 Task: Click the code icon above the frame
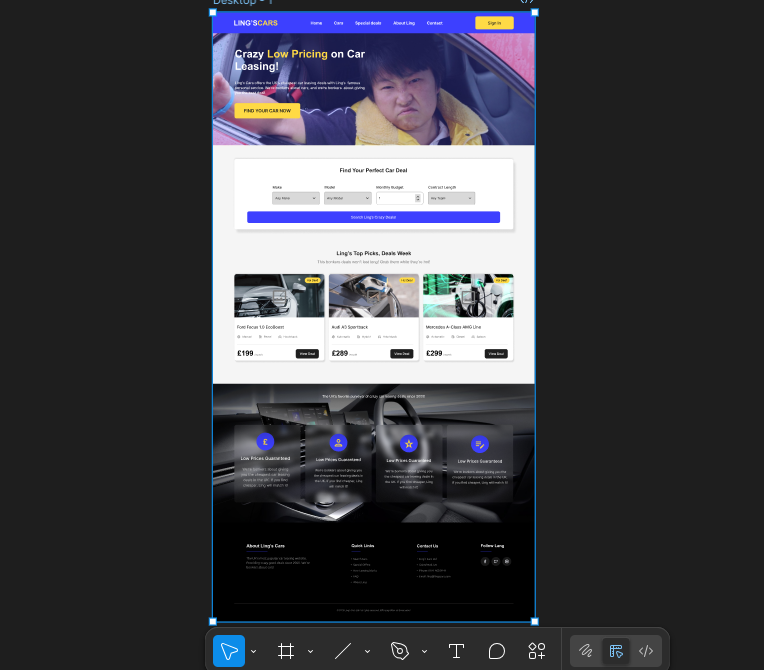[x=527, y=1]
